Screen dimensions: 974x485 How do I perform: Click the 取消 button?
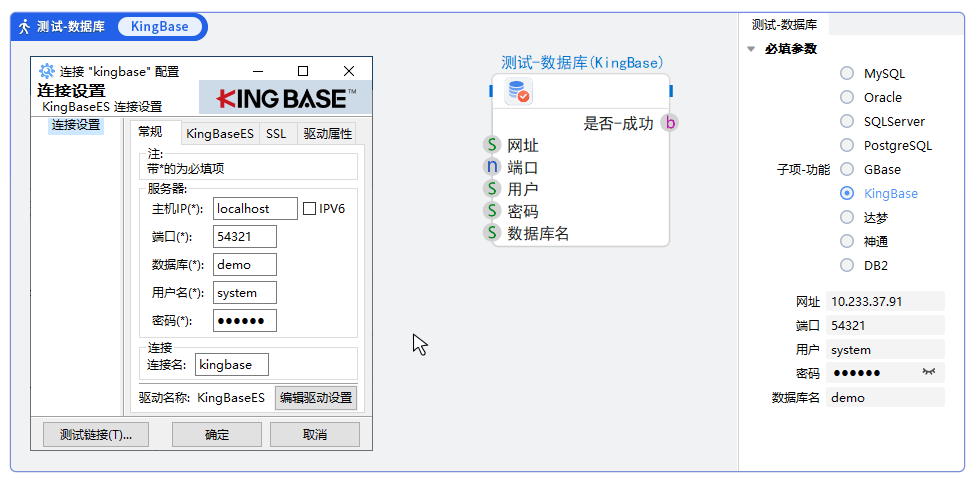(315, 435)
